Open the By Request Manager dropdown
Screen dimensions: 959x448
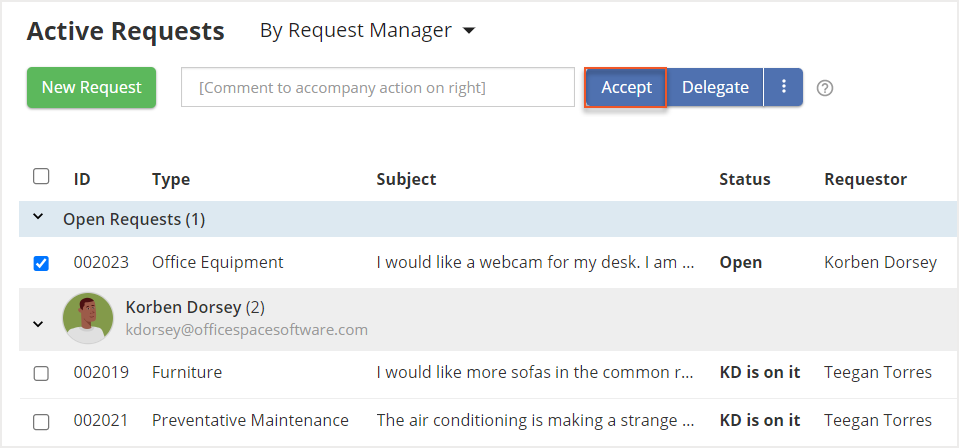(x=366, y=31)
